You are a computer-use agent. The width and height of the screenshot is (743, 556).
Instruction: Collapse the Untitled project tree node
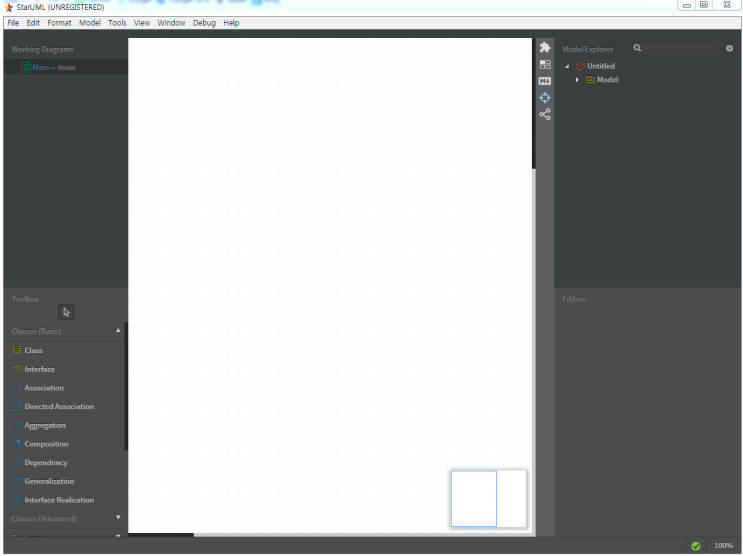coord(567,66)
